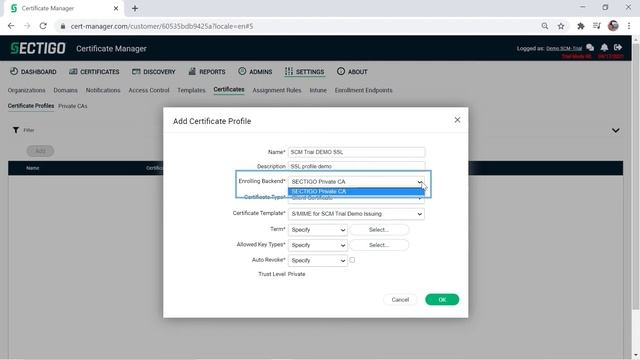640x360 pixels.
Task: Confirm profile with OK button
Action: (x=442, y=300)
